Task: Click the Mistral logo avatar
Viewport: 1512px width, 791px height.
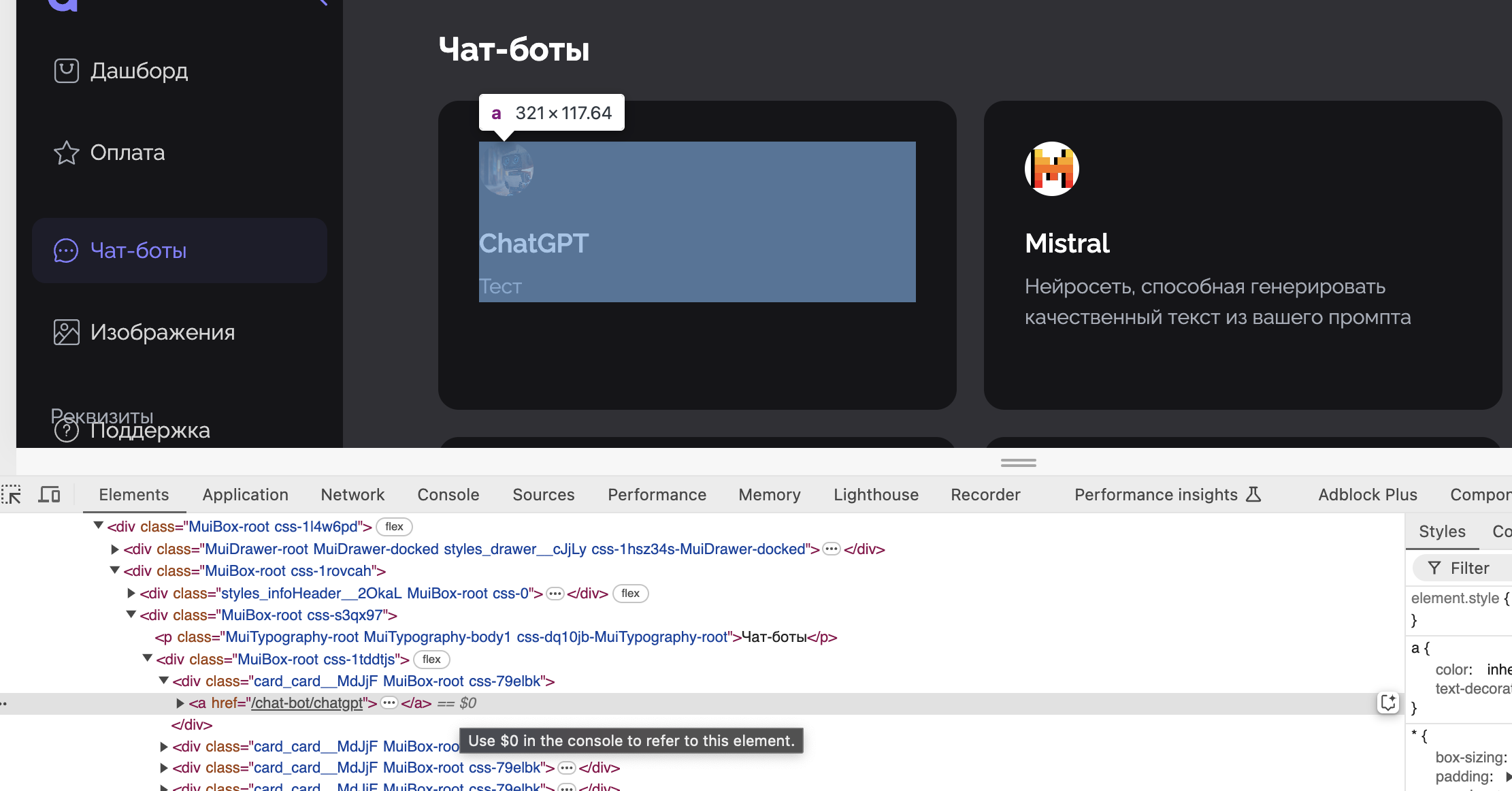Action: click(x=1052, y=169)
